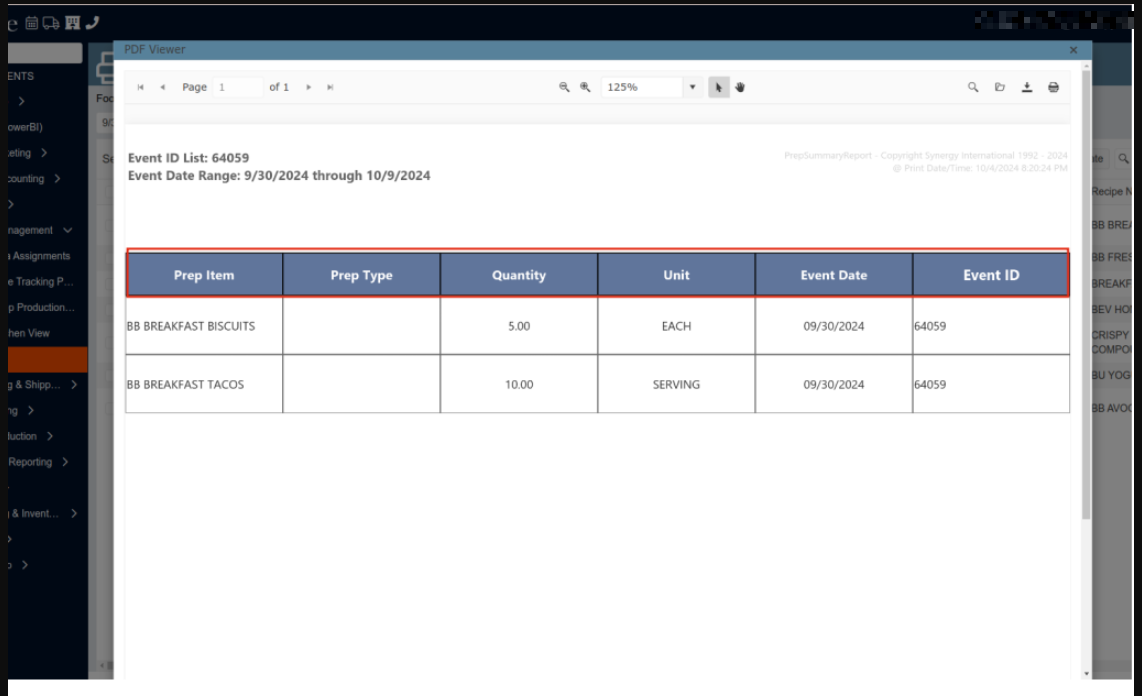Click the calendar icon in top bar
1142x696 pixels.
coord(32,22)
